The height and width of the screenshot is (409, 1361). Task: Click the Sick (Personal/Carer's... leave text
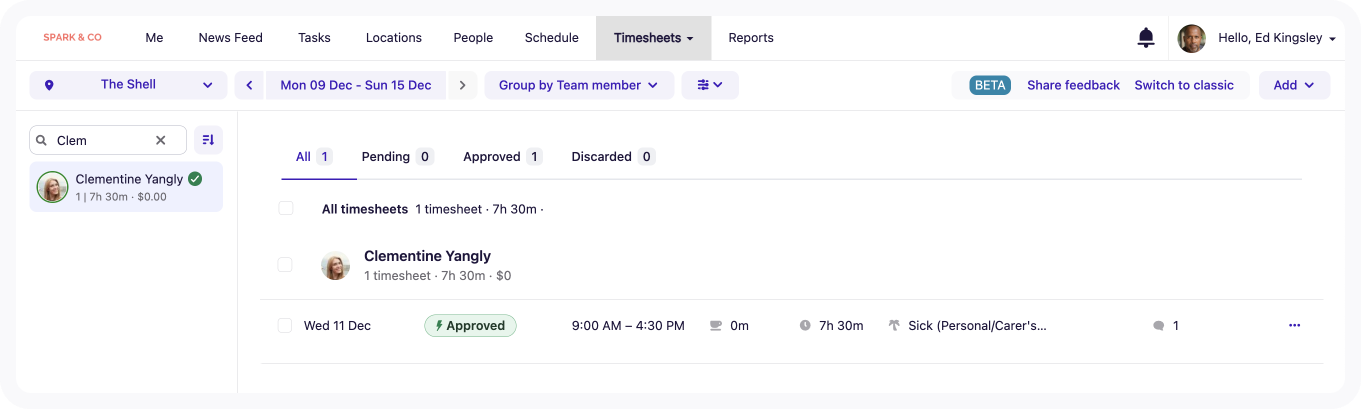tap(977, 326)
